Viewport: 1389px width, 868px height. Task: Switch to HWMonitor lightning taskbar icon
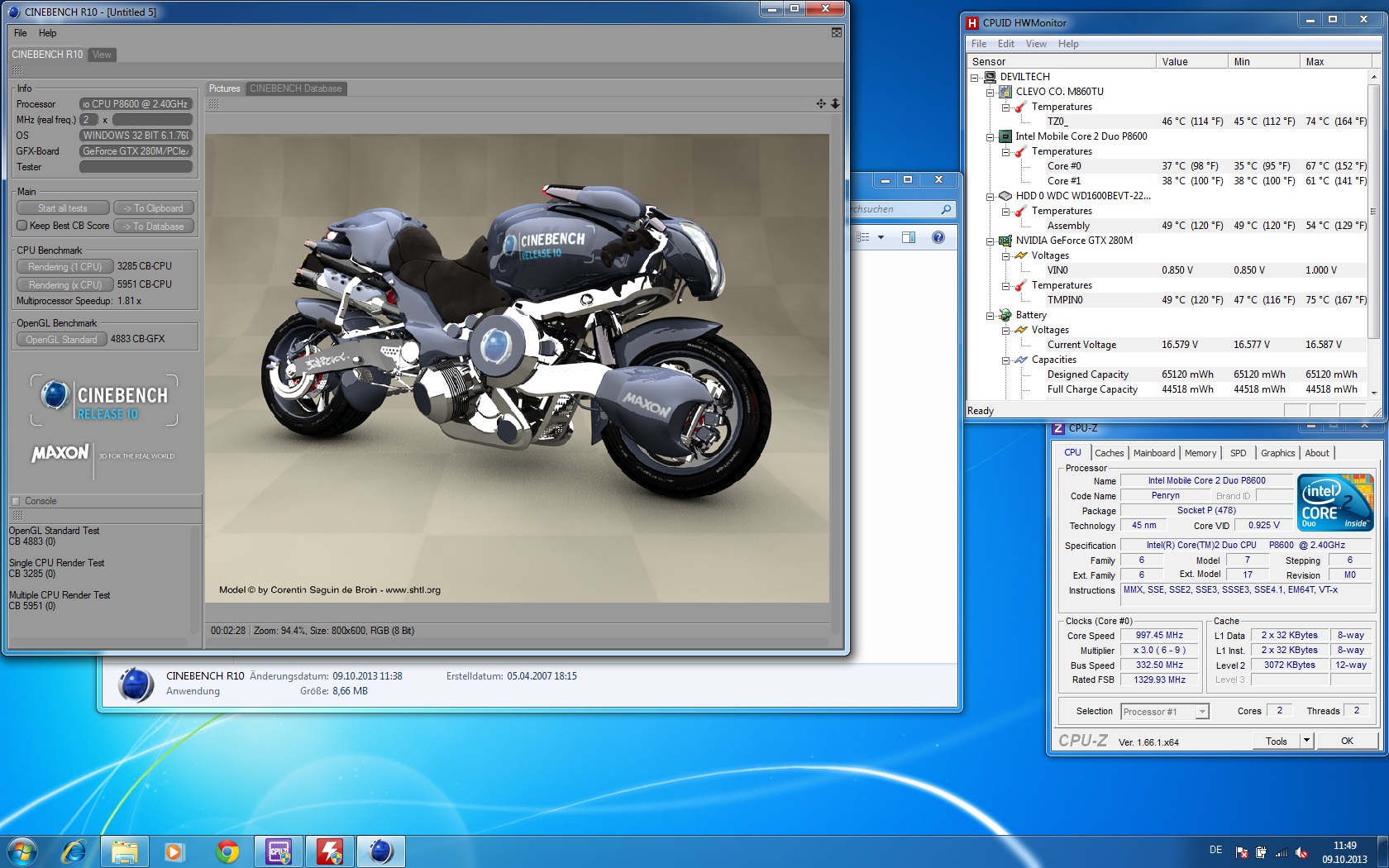(x=330, y=851)
